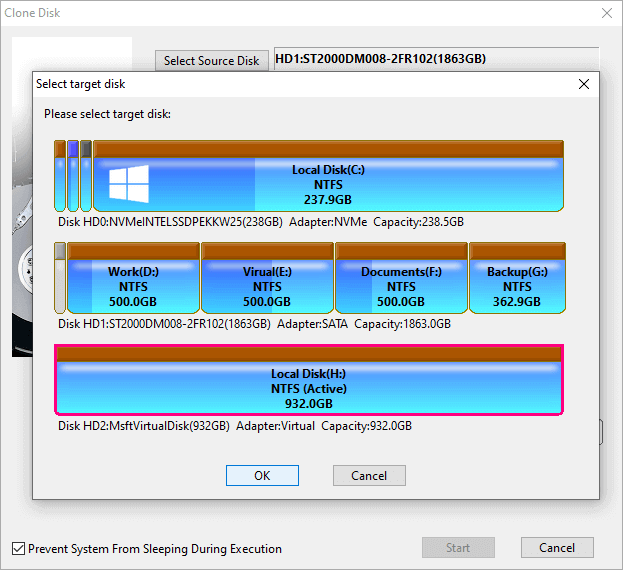Click the source disk HD1 name field
This screenshot has width=623, height=570.
[435, 59]
